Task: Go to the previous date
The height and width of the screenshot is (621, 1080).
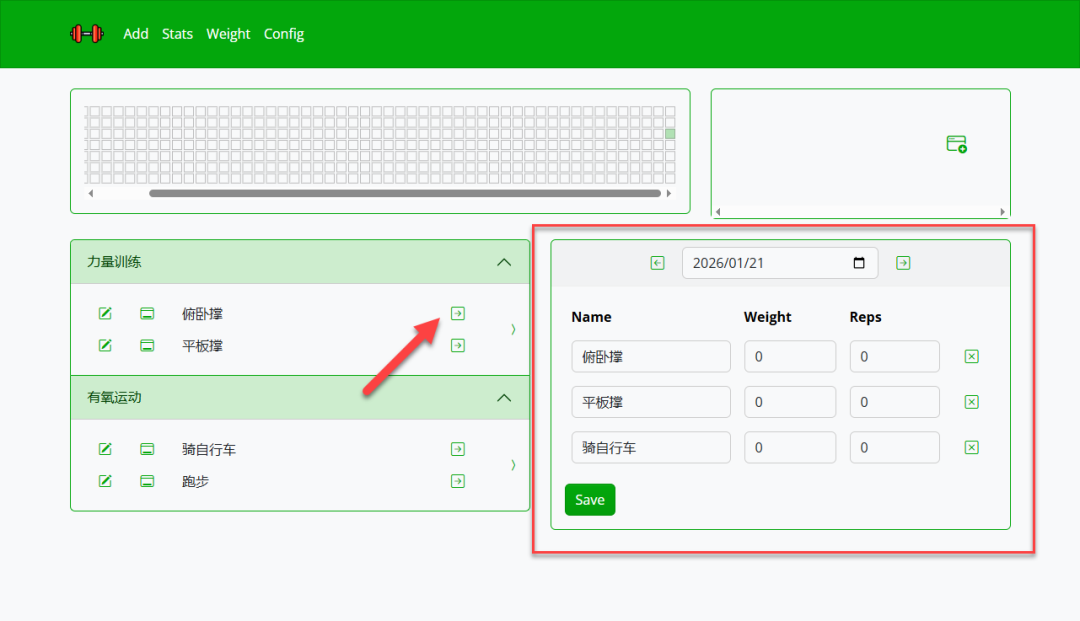Action: pyautogui.click(x=657, y=263)
